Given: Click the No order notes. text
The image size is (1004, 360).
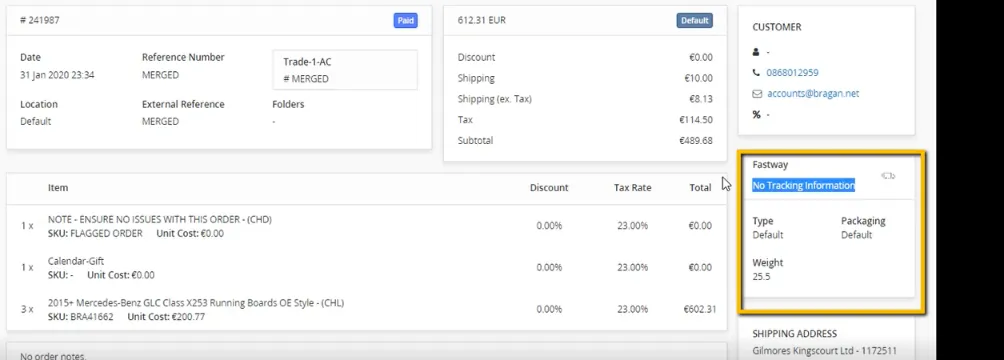Looking at the screenshot, I should point(53,356).
